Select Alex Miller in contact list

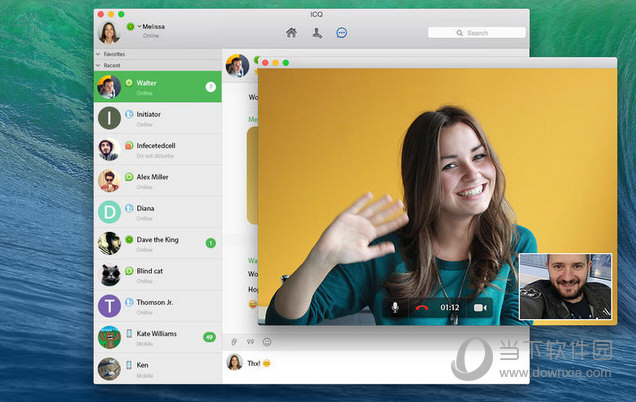[158, 181]
